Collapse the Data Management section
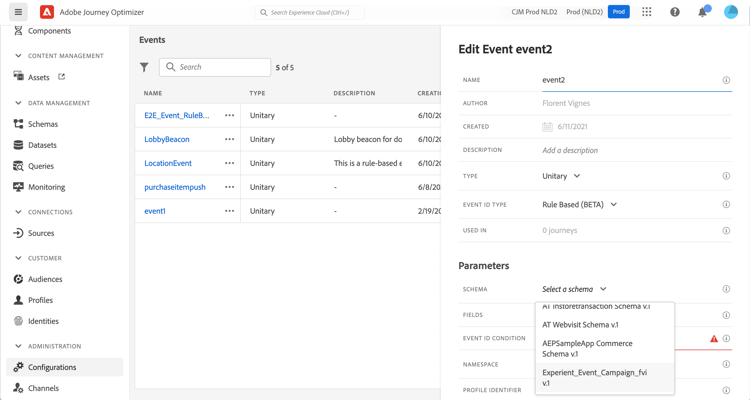750x400 pixels. point(18,103)
